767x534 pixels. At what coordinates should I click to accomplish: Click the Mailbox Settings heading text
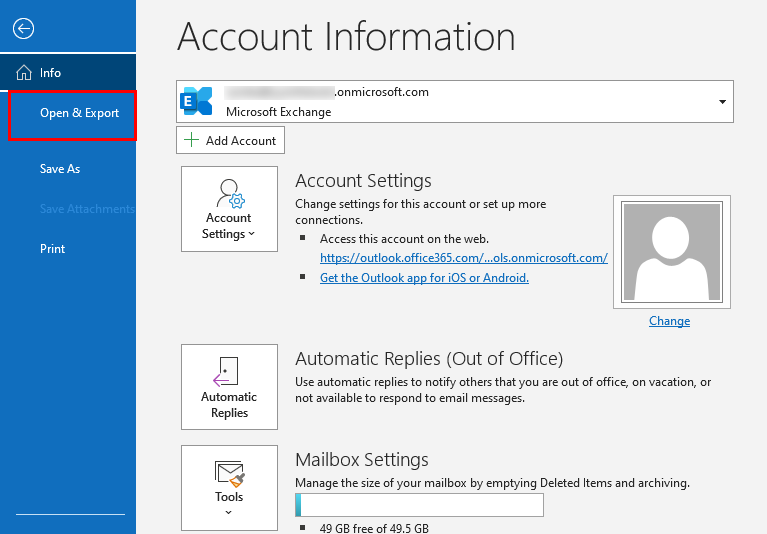click(362, 460)
